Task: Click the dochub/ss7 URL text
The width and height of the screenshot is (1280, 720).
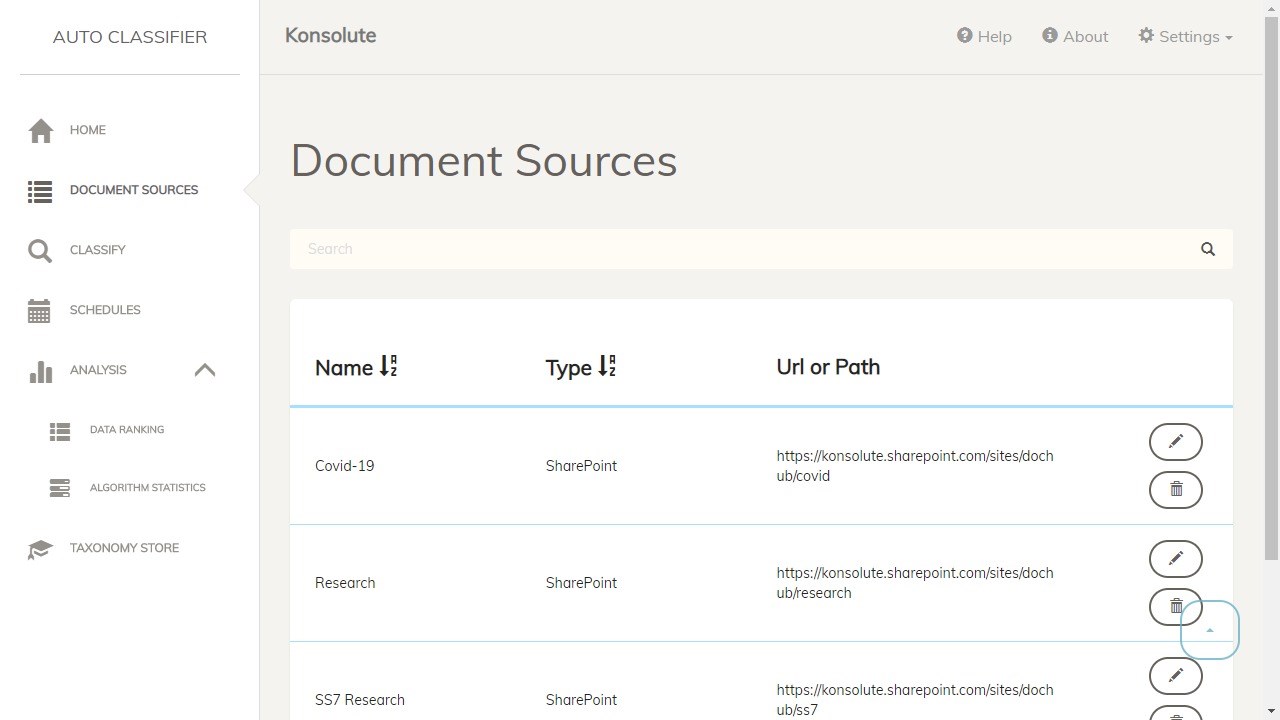Action: click(x=915, y=700)
